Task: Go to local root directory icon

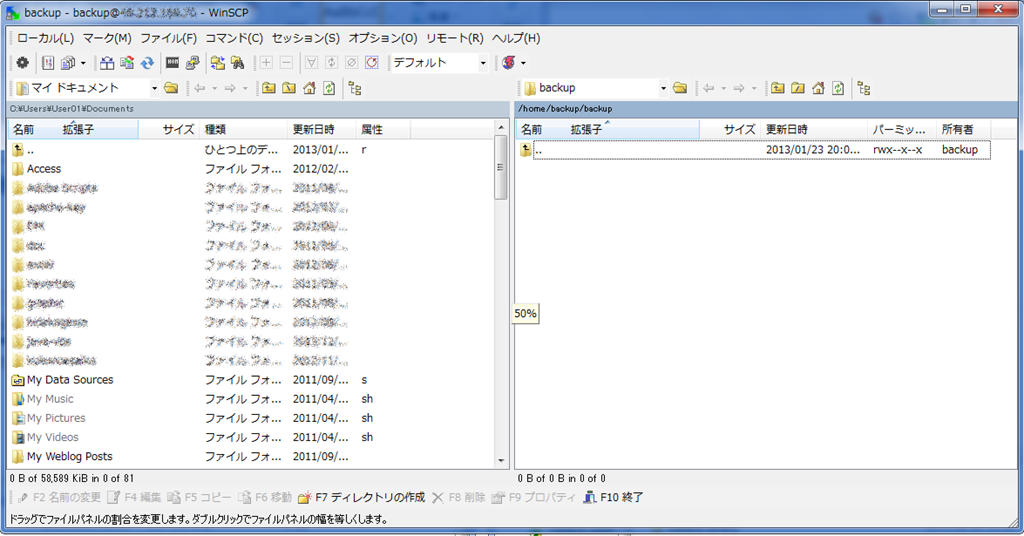Action: point(289,87)
